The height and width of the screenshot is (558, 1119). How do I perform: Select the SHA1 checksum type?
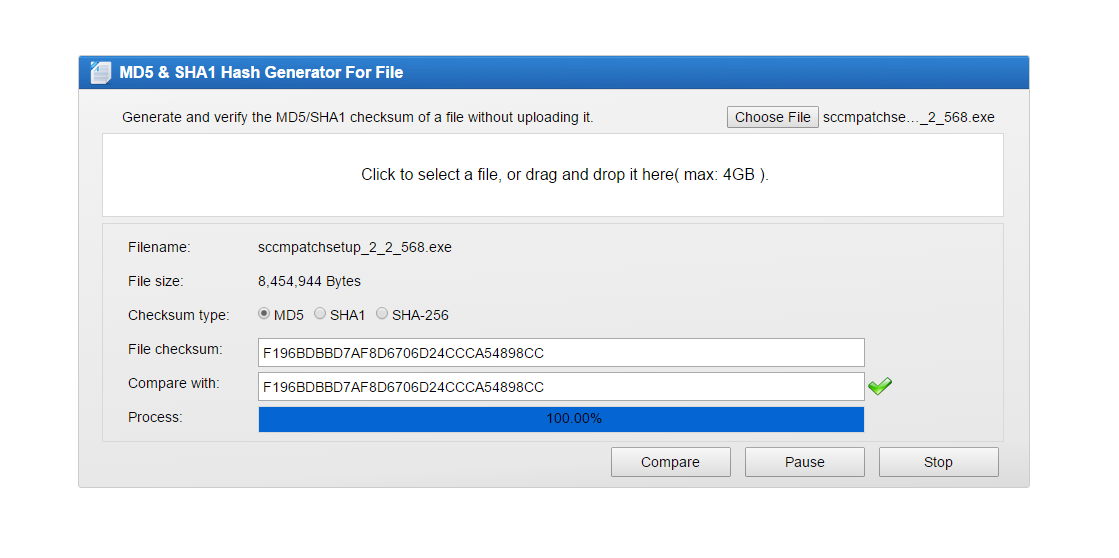[x=320, y=314]
